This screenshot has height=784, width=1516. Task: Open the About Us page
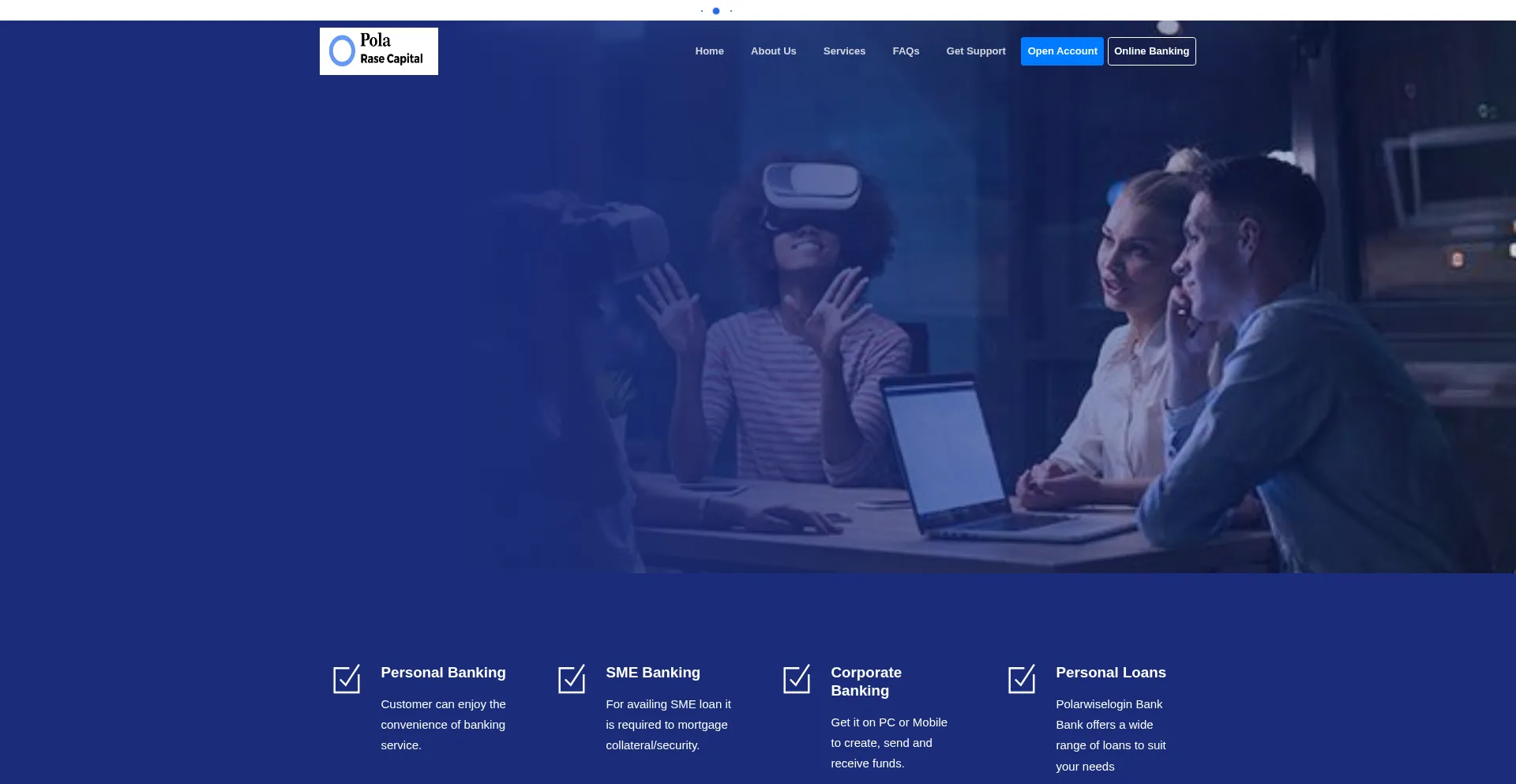click(x=773, y=51)
